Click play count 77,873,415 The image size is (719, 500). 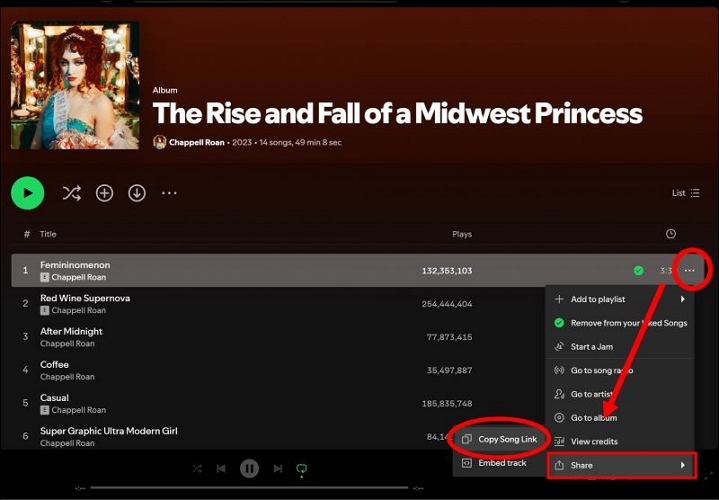[449, 337]
